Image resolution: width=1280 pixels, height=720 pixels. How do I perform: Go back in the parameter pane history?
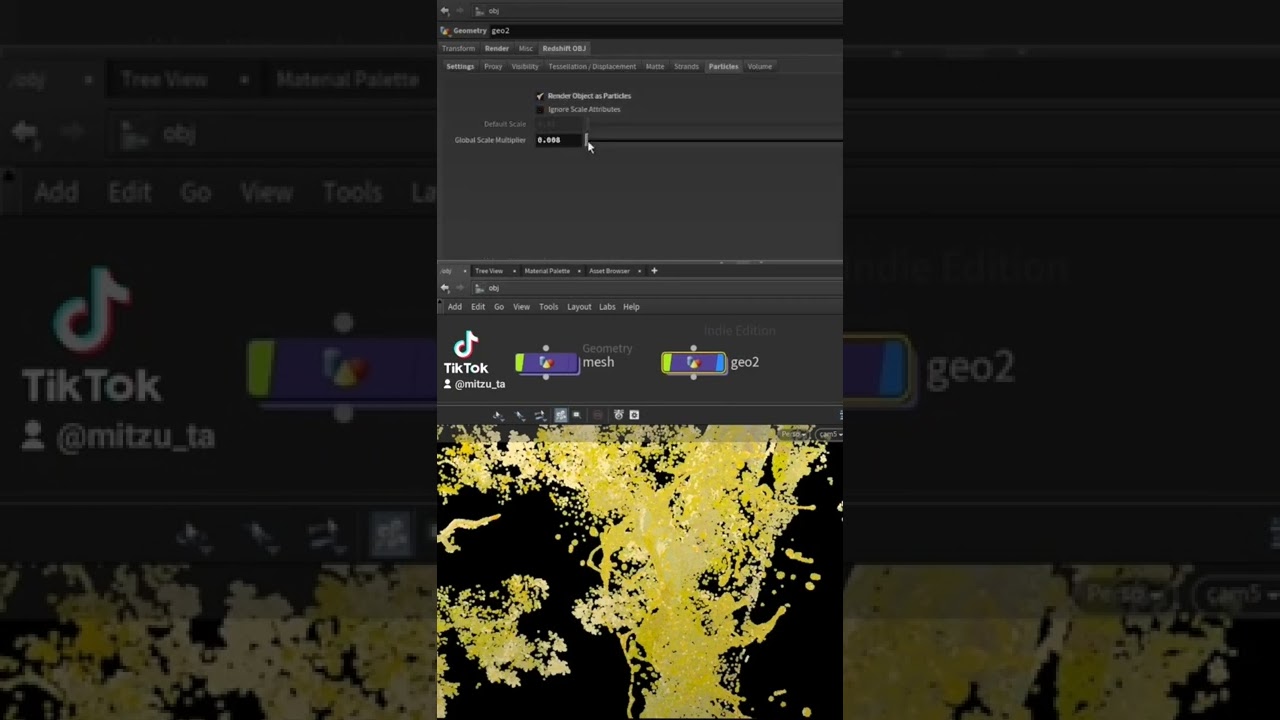pos(445,11)
